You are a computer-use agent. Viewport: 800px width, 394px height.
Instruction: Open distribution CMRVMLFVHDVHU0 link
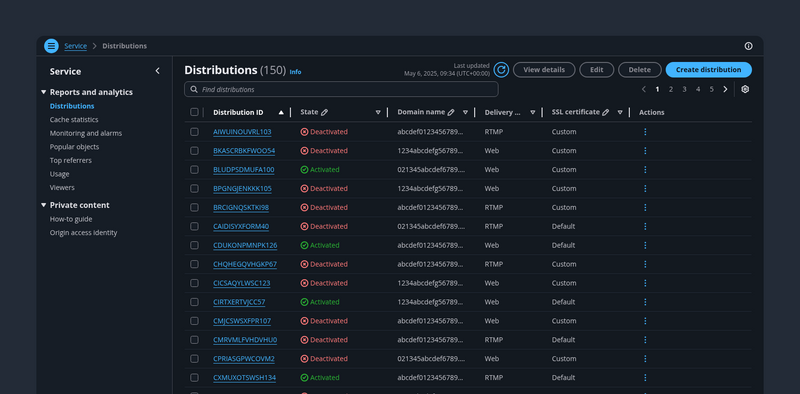coord(245,340)
